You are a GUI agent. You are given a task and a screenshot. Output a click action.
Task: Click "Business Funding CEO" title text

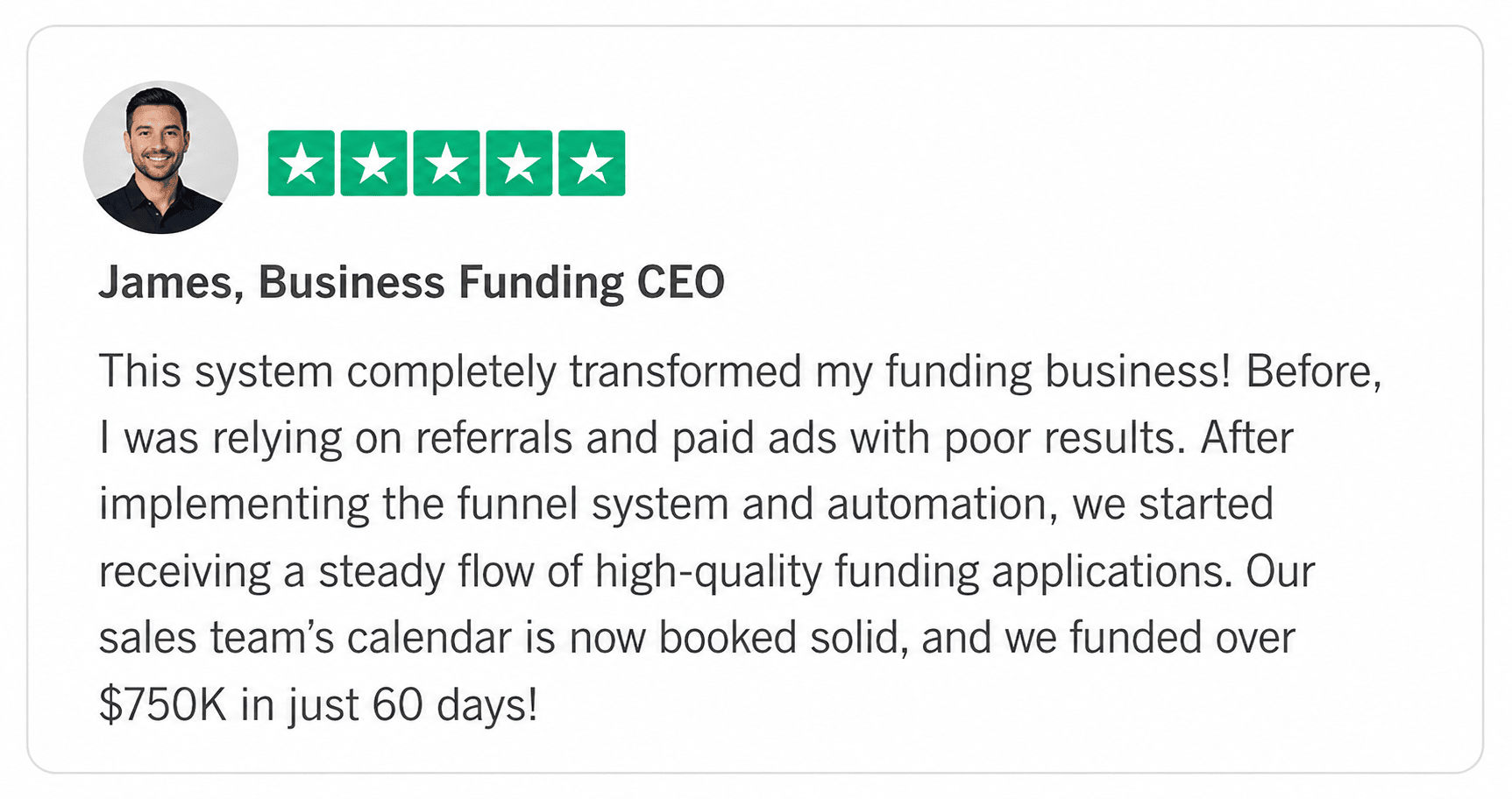coord(491,283)
